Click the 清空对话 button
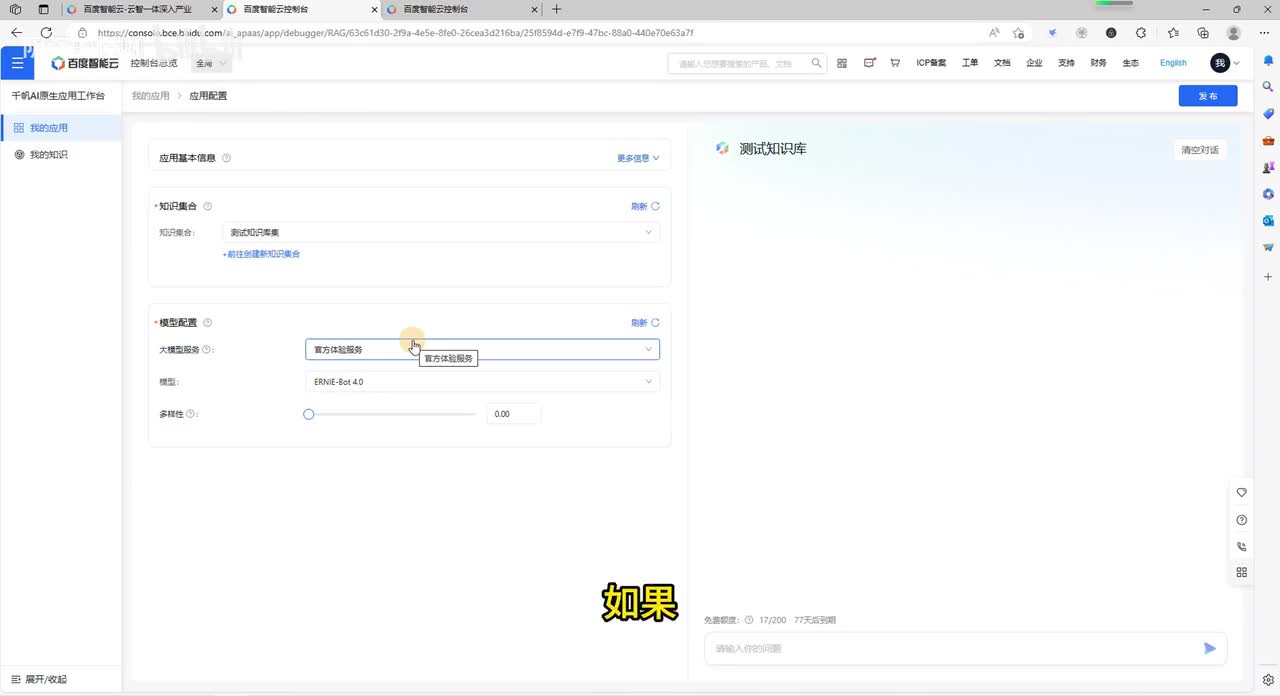 pos(1199,150)
